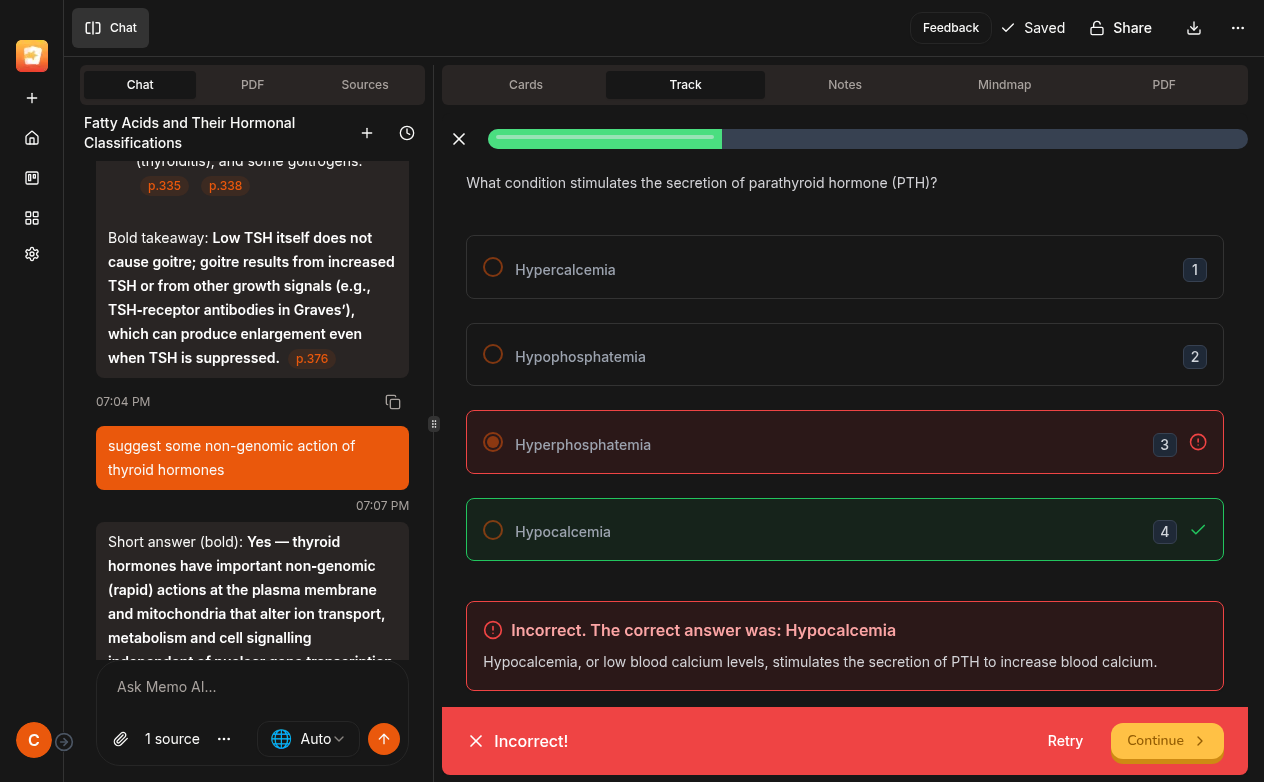Click the green quiz progress bar
The width and height of the screenshot is (1264, 782).
pos(605,139)
